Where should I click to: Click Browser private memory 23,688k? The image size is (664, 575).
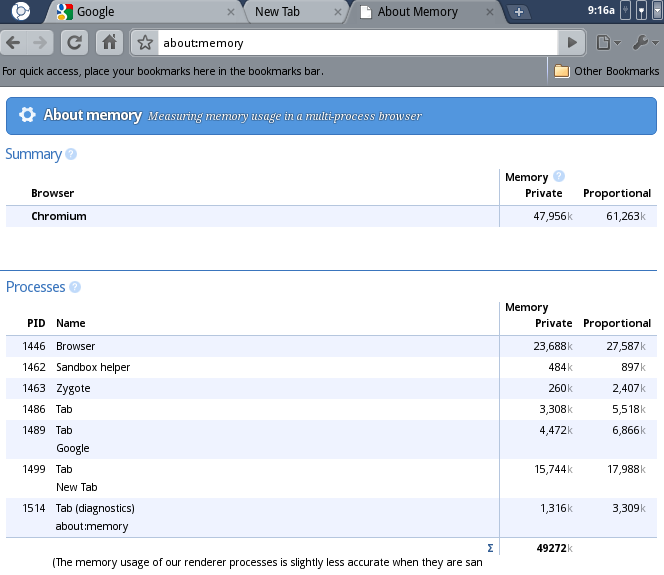tap(553, 346)
